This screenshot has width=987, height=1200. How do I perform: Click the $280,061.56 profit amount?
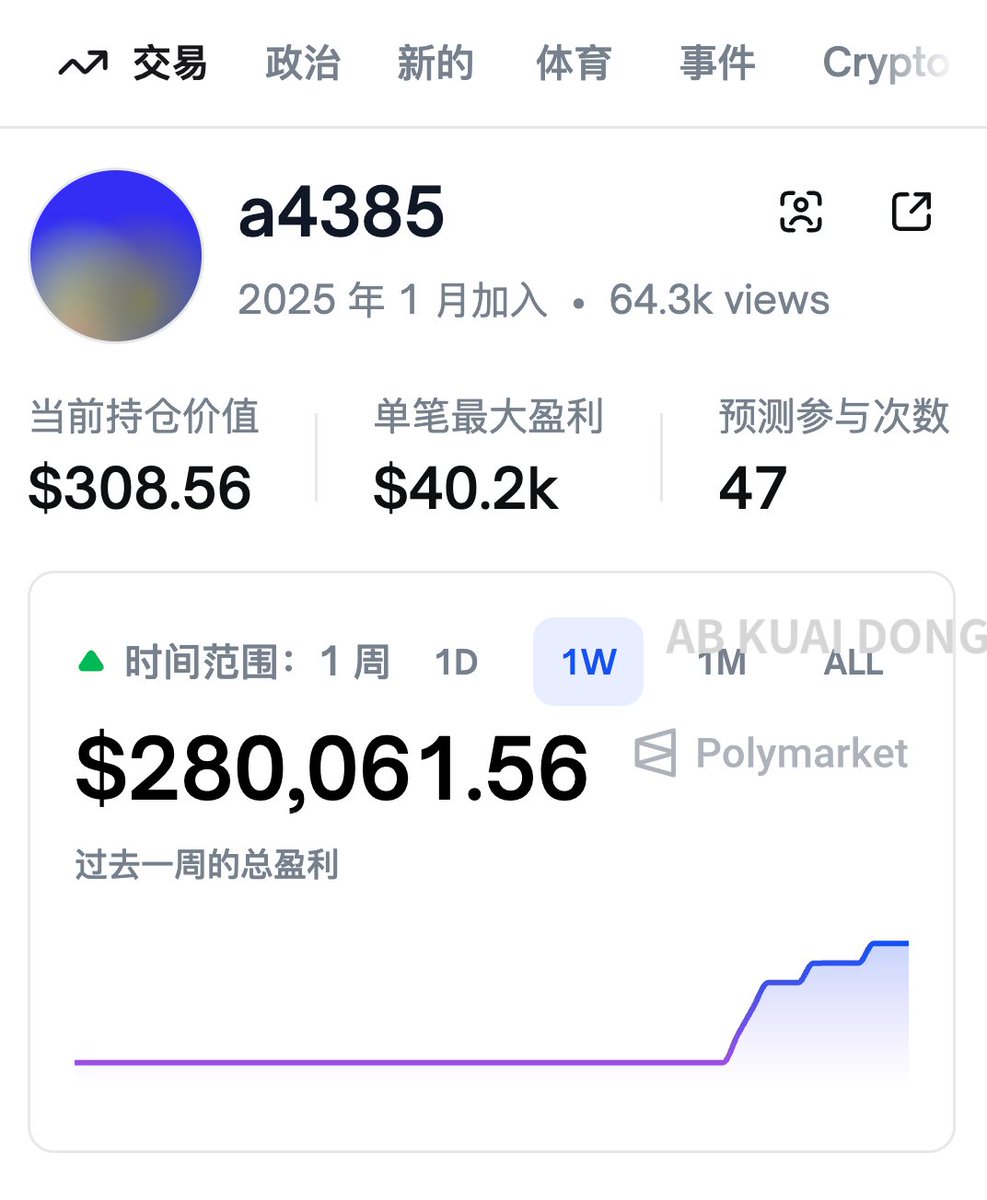point(332,769)
